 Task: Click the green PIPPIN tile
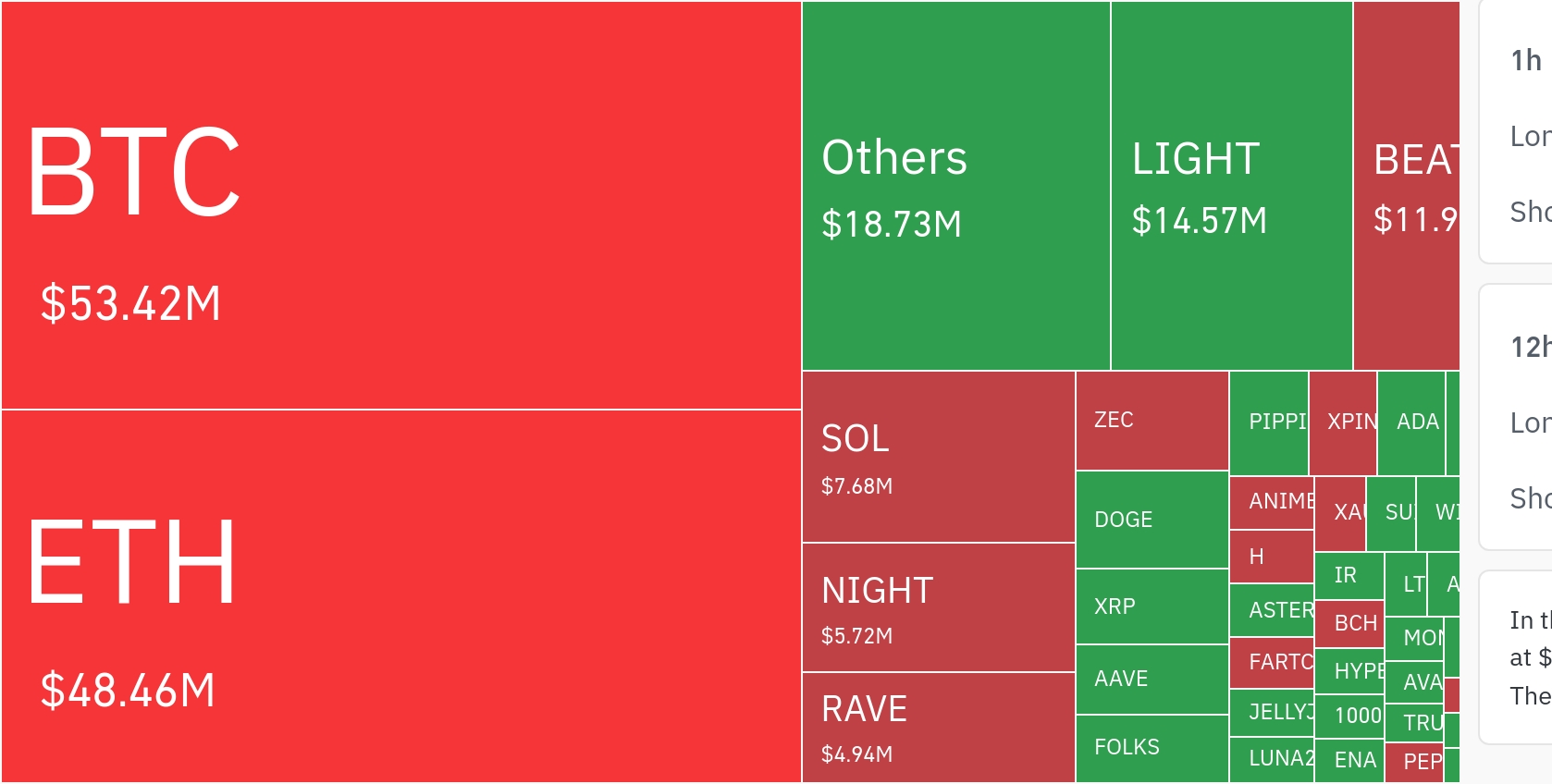pos(1268,423)
